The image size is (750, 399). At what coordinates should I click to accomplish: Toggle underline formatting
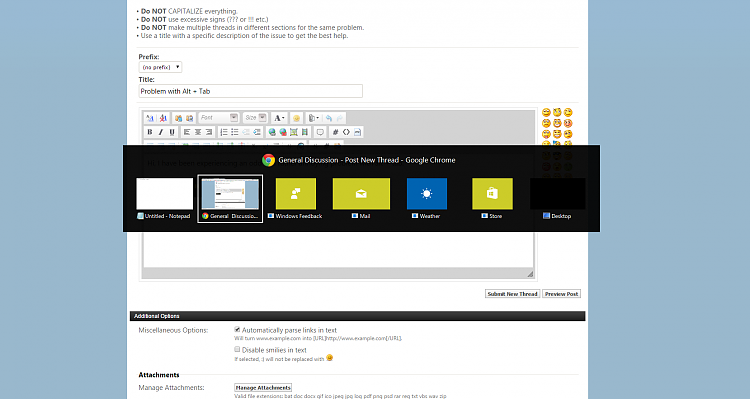coord(172,132)
